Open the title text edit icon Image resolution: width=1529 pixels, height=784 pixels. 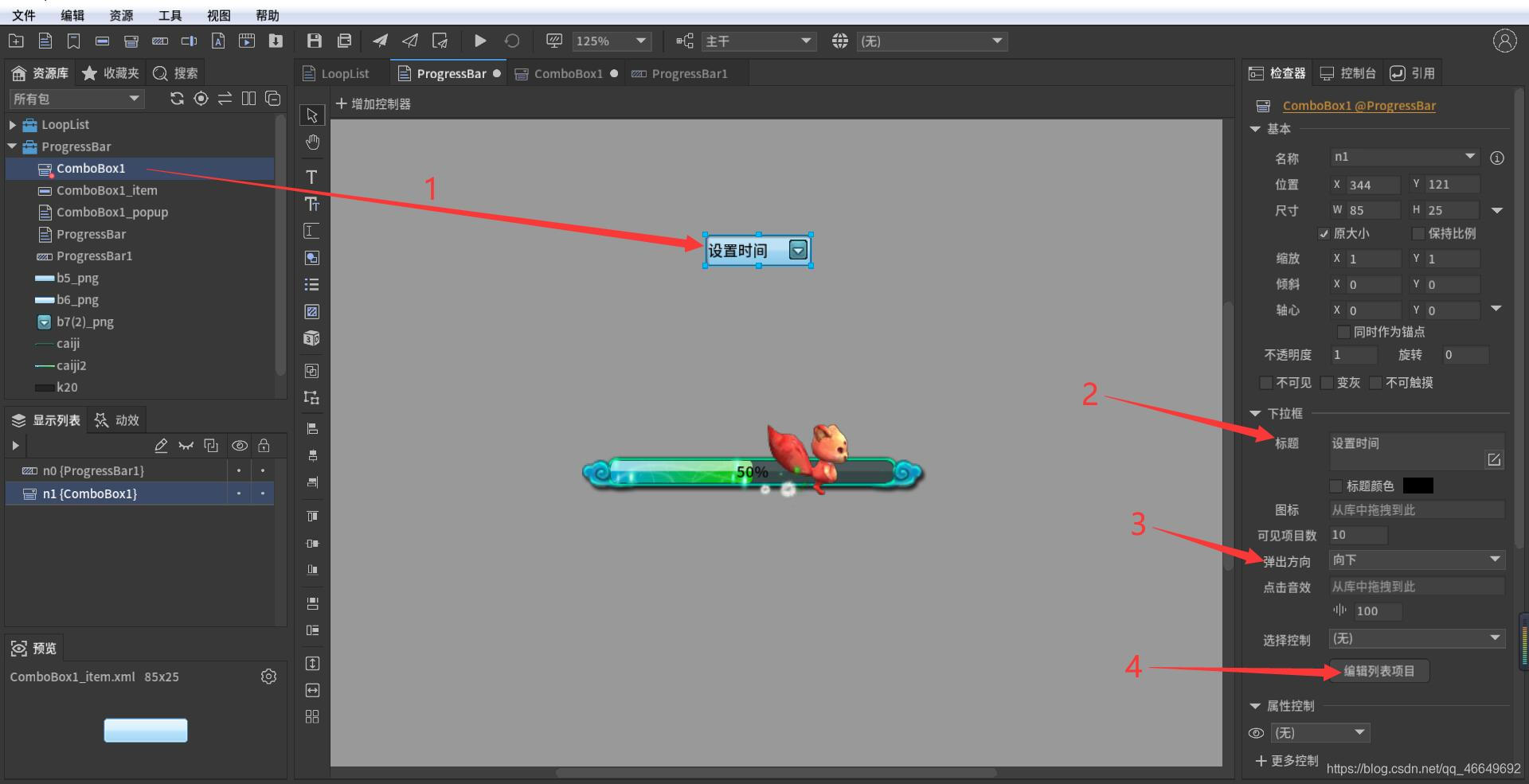coord(1494,459)
